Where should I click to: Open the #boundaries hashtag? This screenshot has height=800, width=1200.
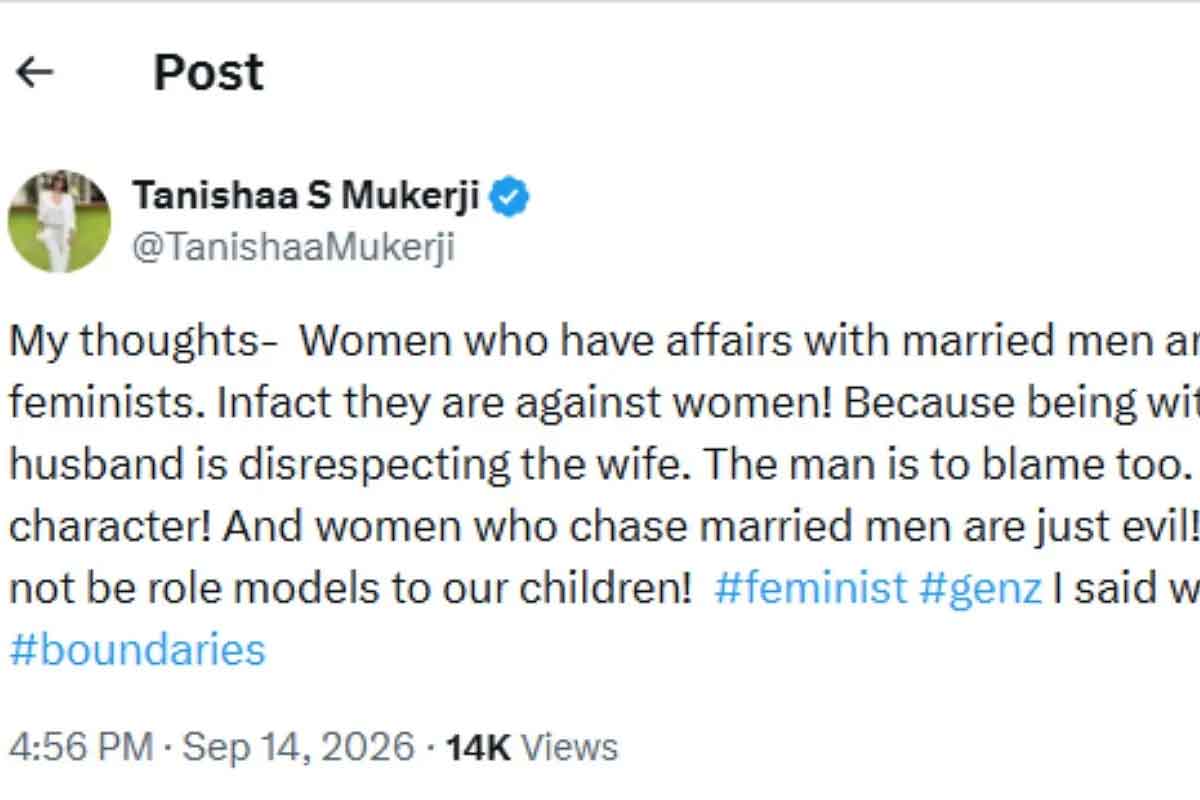pyautogui.click(x=138, y=650)
